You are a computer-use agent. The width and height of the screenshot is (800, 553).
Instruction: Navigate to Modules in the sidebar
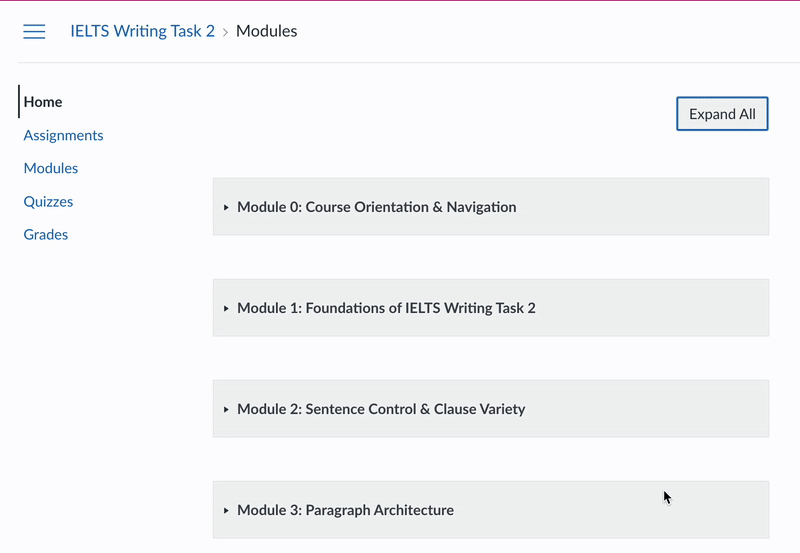pyautogui.click(x=51, y=168)
